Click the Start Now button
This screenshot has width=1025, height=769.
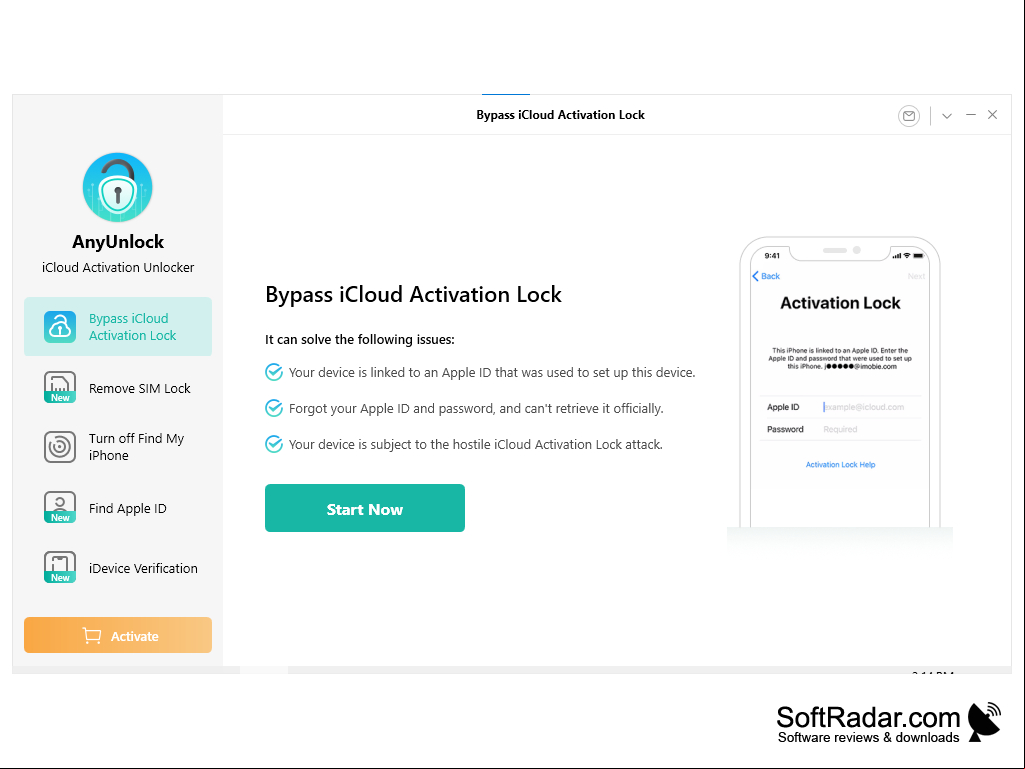[x=365, y=508]
